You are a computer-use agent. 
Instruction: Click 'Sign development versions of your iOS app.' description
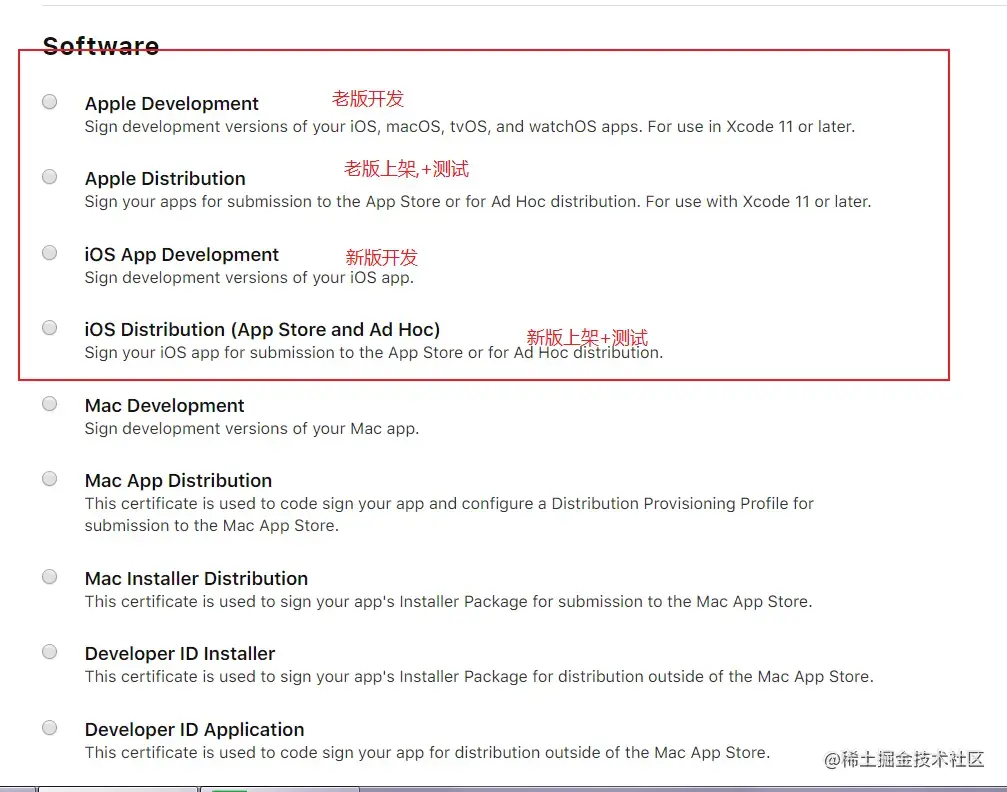point(249,277)
